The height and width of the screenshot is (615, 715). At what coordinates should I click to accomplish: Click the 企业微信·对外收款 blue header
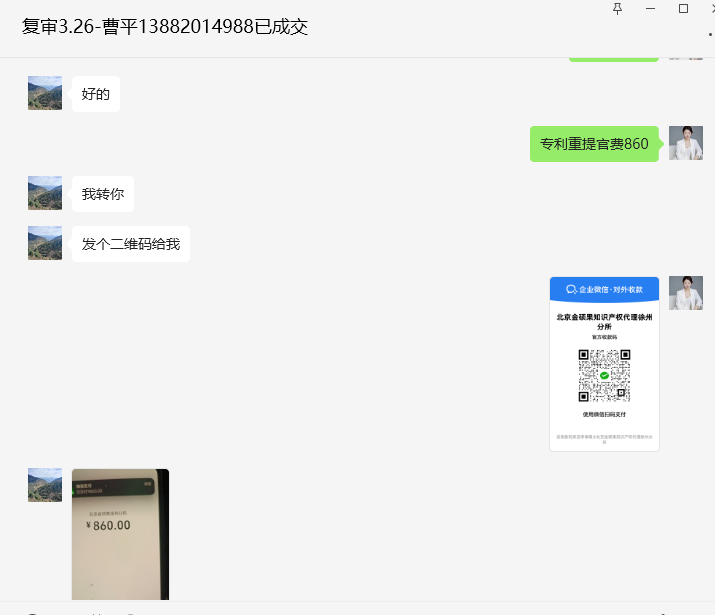[604, 289]
